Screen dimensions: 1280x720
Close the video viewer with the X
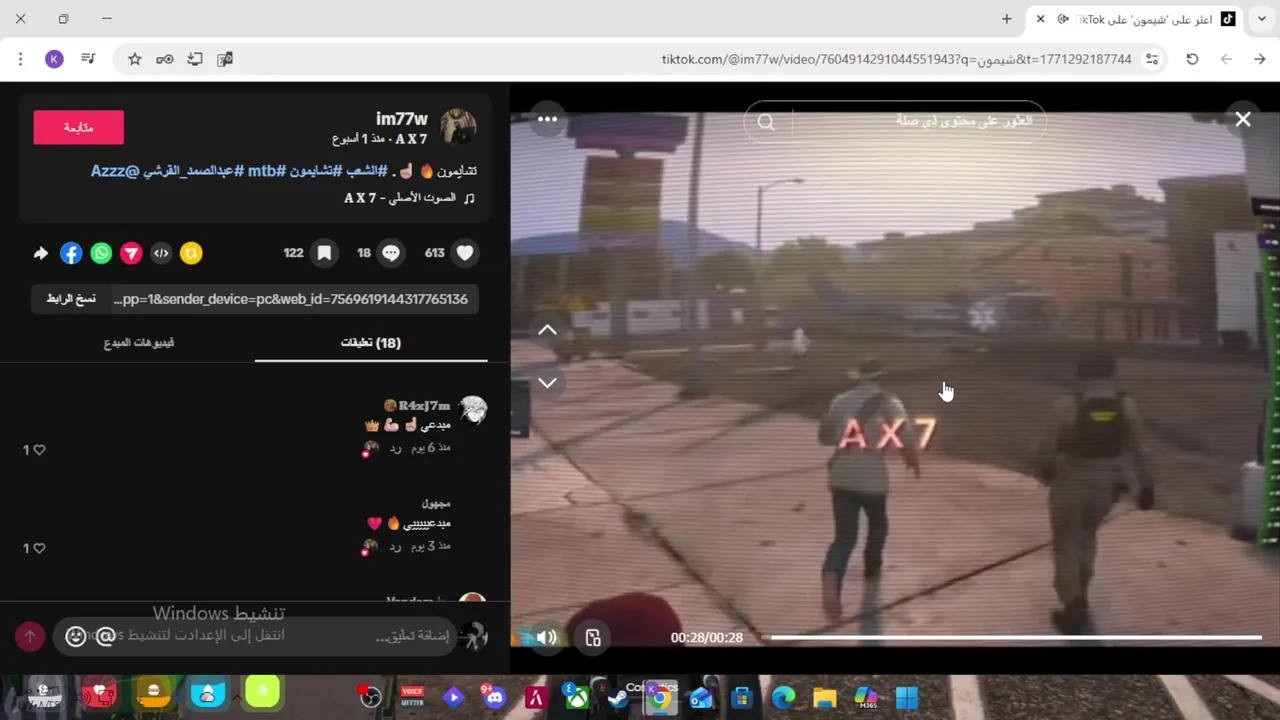click(1243, 120)
